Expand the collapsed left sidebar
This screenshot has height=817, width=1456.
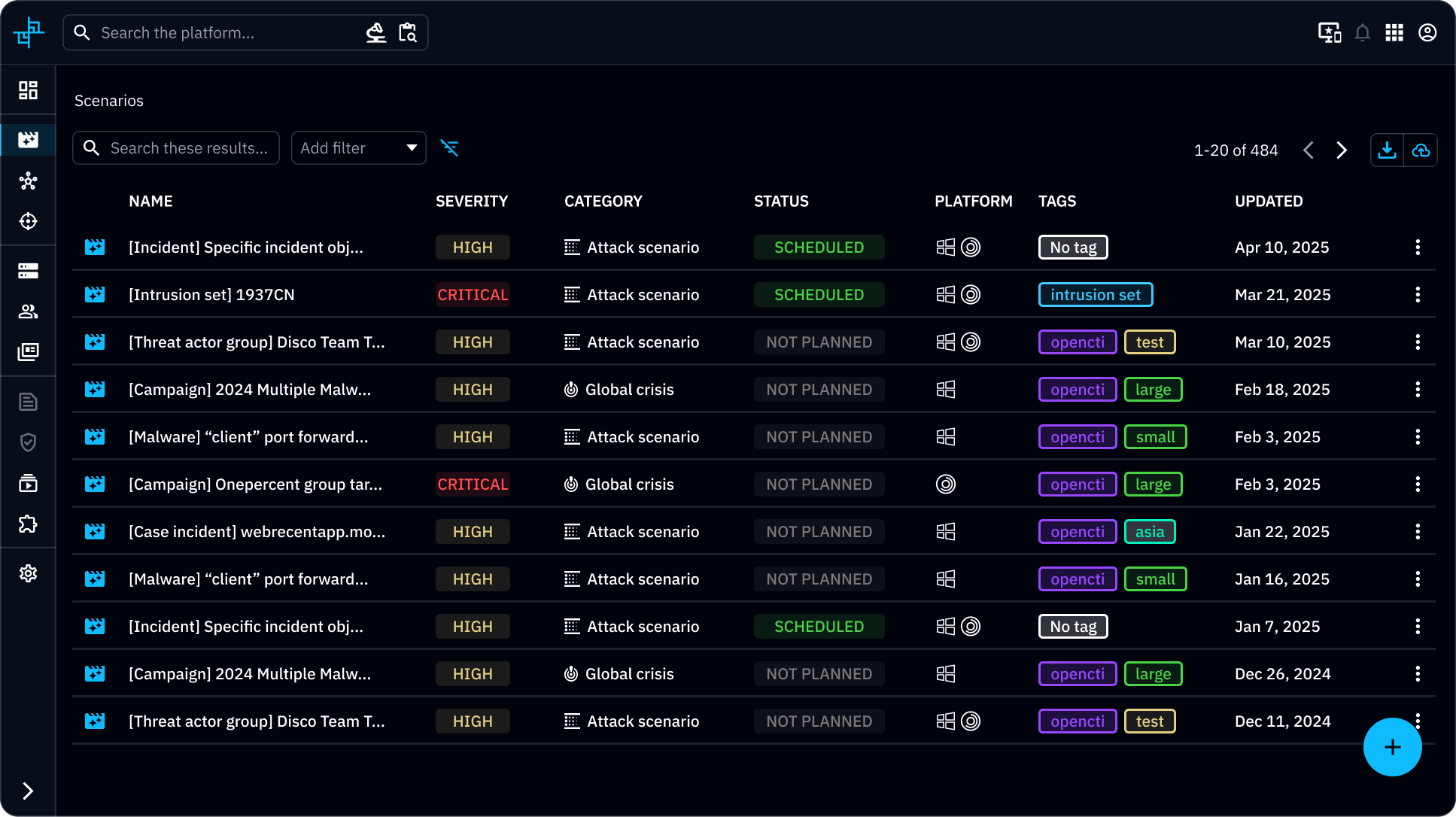point(28,791)
